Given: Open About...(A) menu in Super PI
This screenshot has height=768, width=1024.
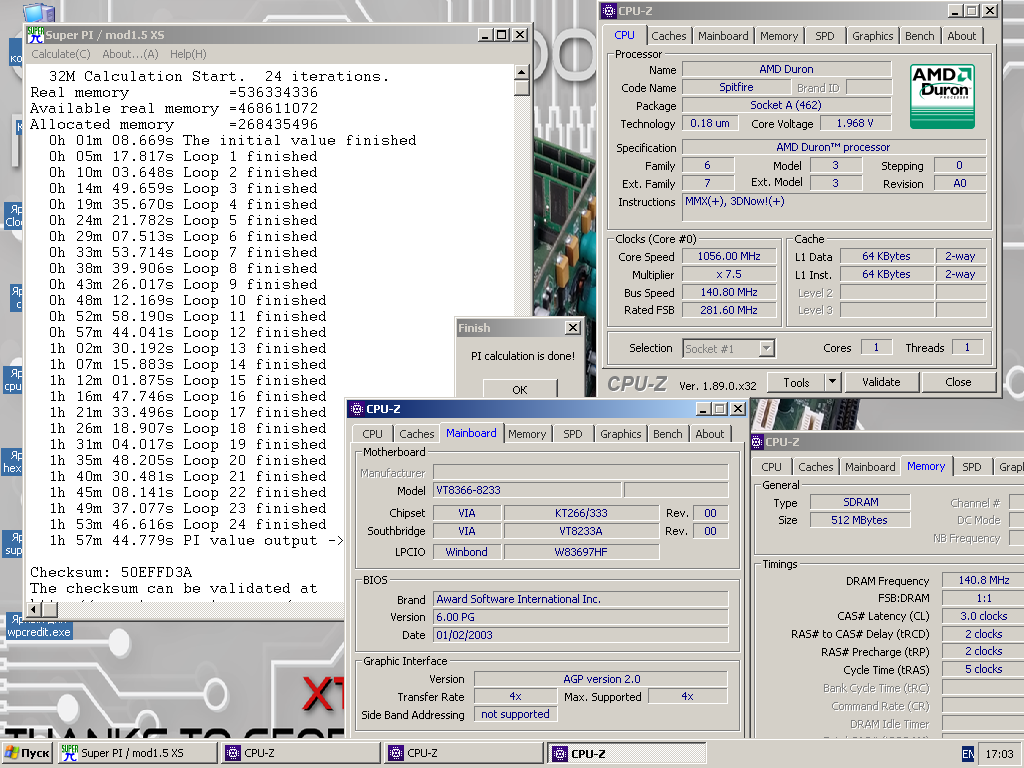Looking at the screenshot, I should [130, 54].
